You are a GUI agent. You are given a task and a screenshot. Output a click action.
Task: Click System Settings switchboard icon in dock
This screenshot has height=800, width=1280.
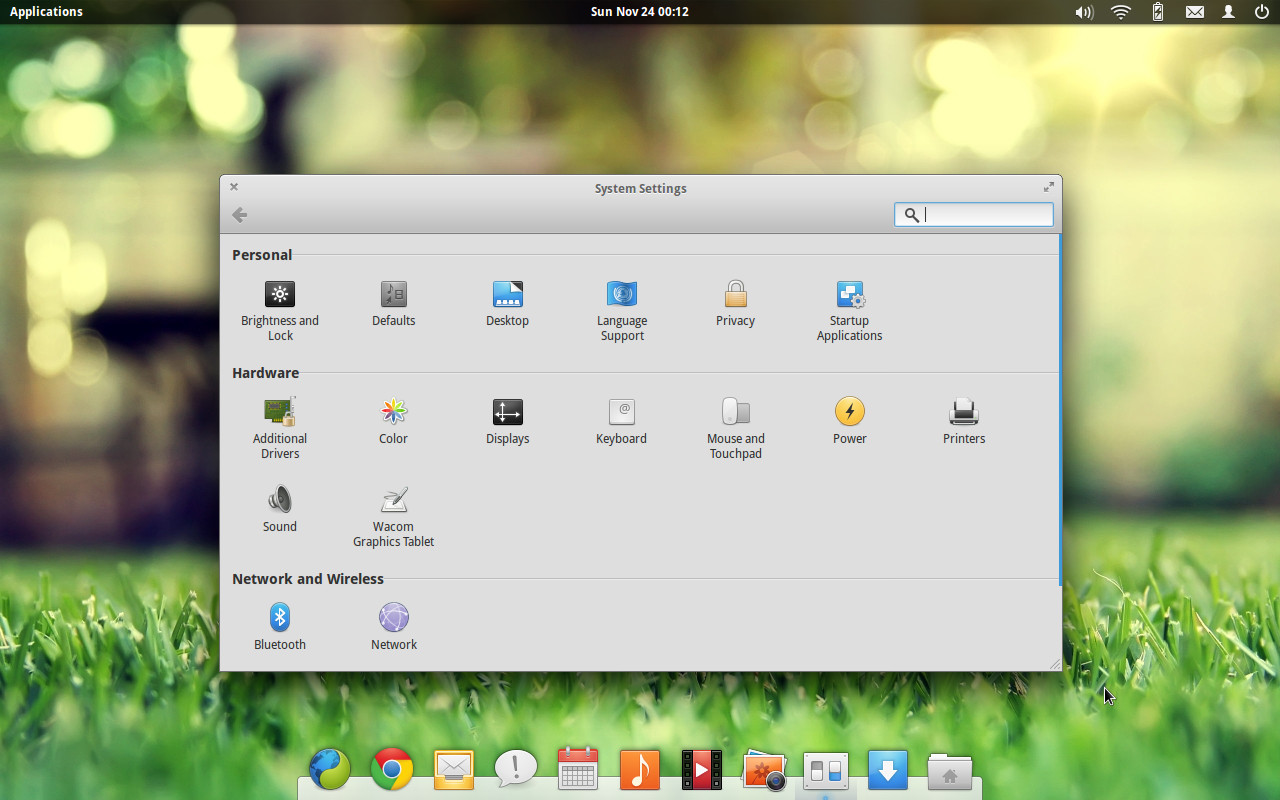pos(826,770)
